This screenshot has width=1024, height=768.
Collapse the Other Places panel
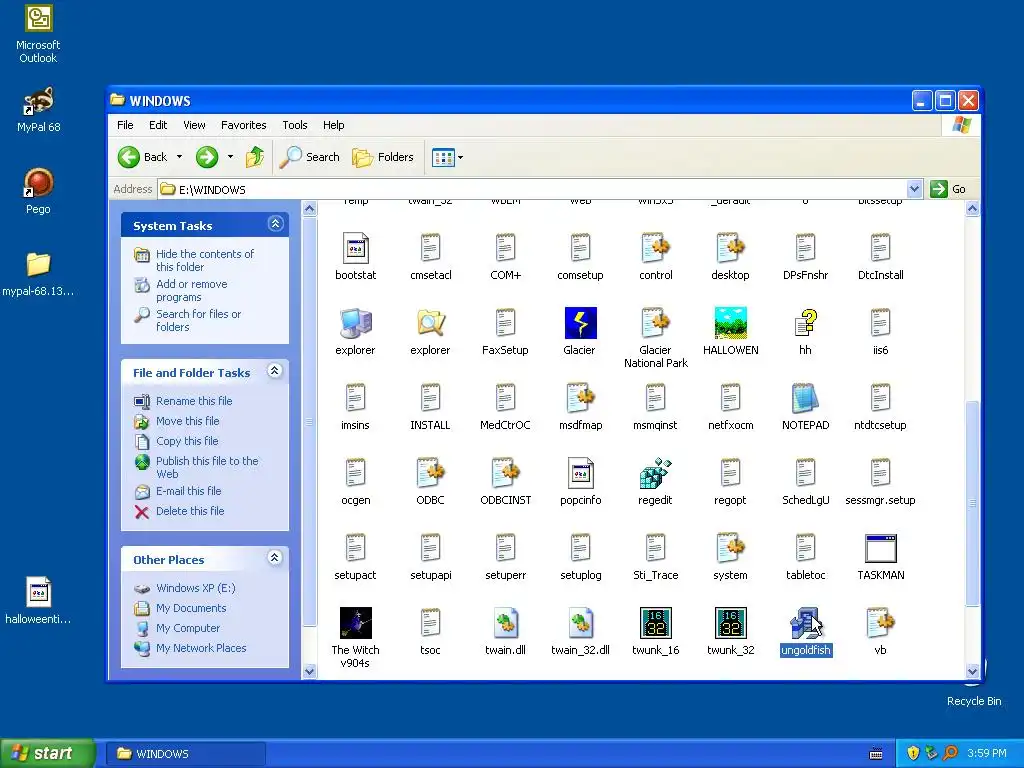click(x=275, y=558)
